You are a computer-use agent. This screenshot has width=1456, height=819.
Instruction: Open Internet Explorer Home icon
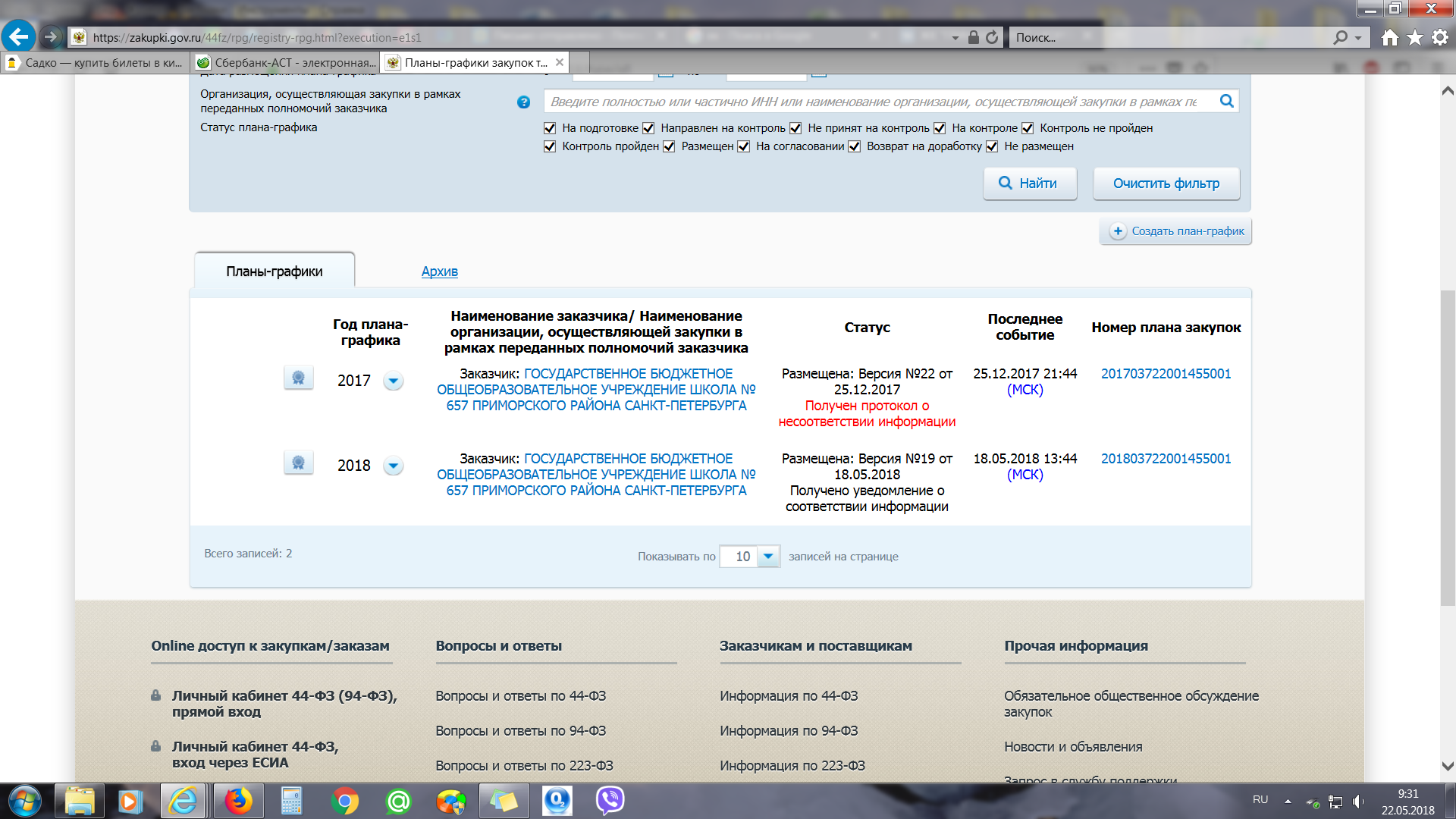pyautogui.click(x=1389, y=37)
